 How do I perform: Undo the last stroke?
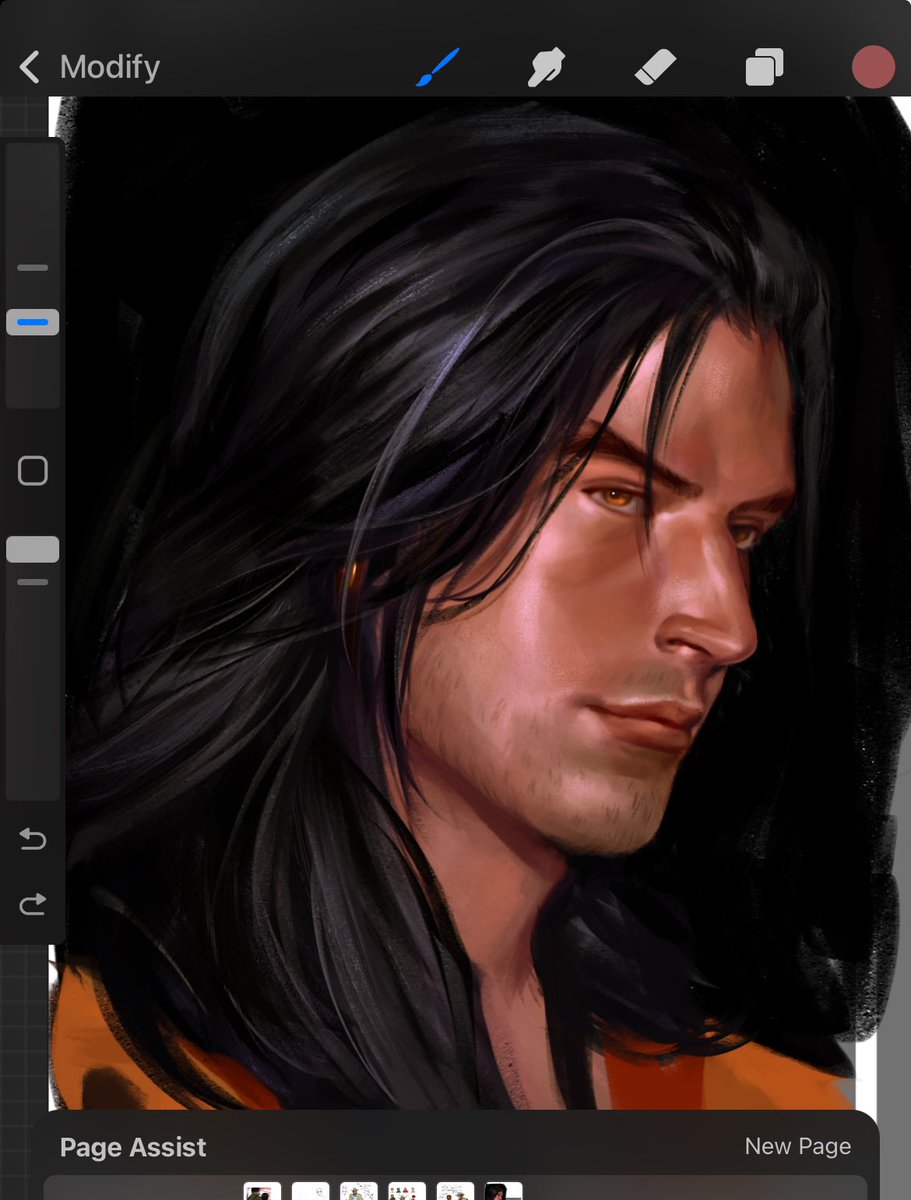tap(33, 839)
